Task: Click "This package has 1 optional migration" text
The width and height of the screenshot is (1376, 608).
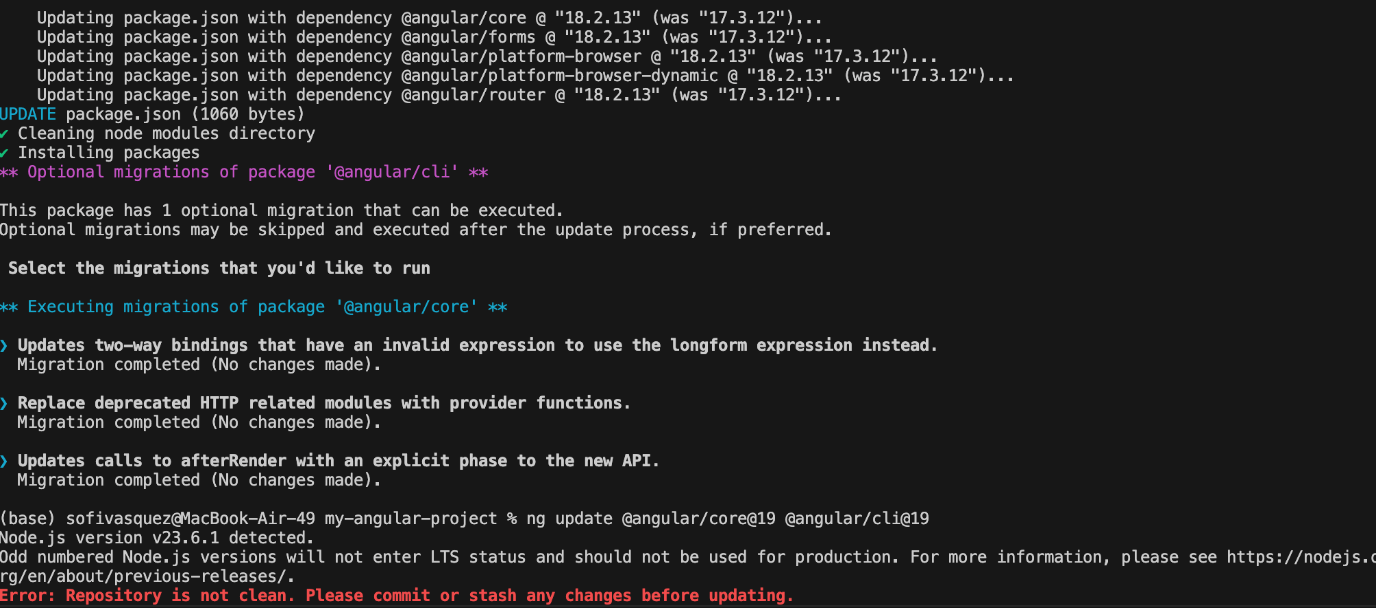Action: [282, 211]
